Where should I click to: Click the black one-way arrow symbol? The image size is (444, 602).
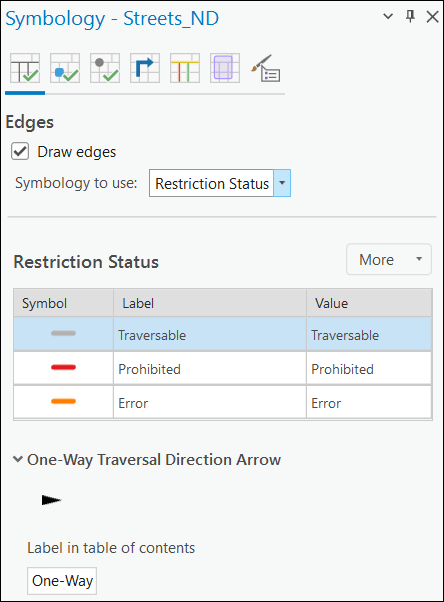[51, 500]
